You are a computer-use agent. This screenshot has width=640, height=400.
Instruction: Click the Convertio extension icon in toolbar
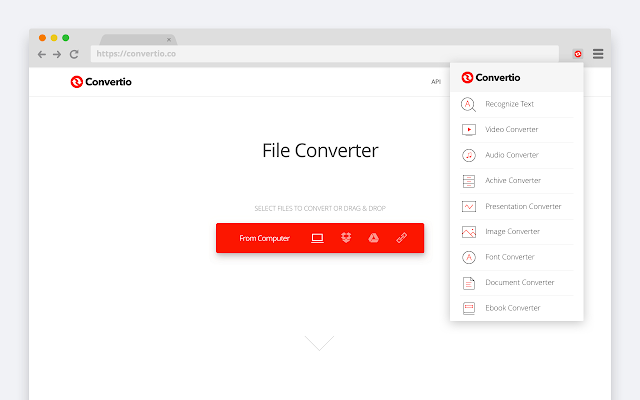tap(578, 54)
